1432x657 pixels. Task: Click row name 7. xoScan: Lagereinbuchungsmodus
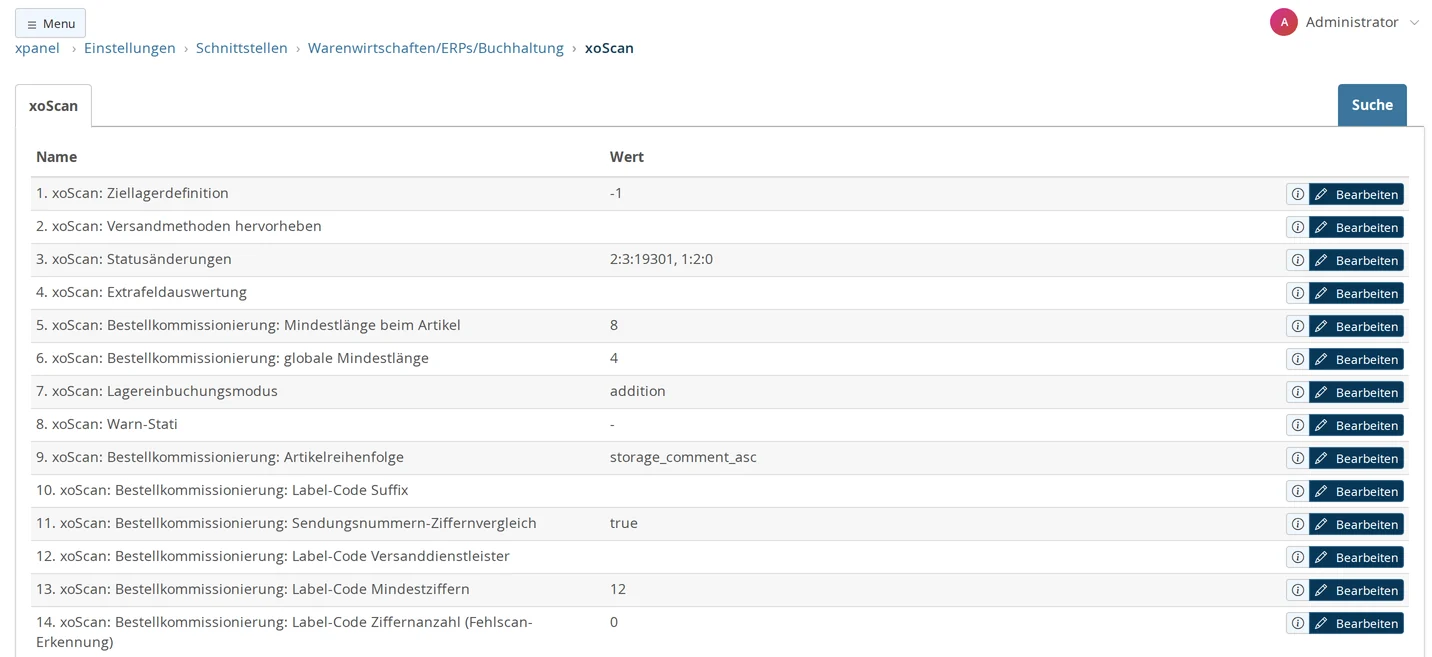(157, 391)
